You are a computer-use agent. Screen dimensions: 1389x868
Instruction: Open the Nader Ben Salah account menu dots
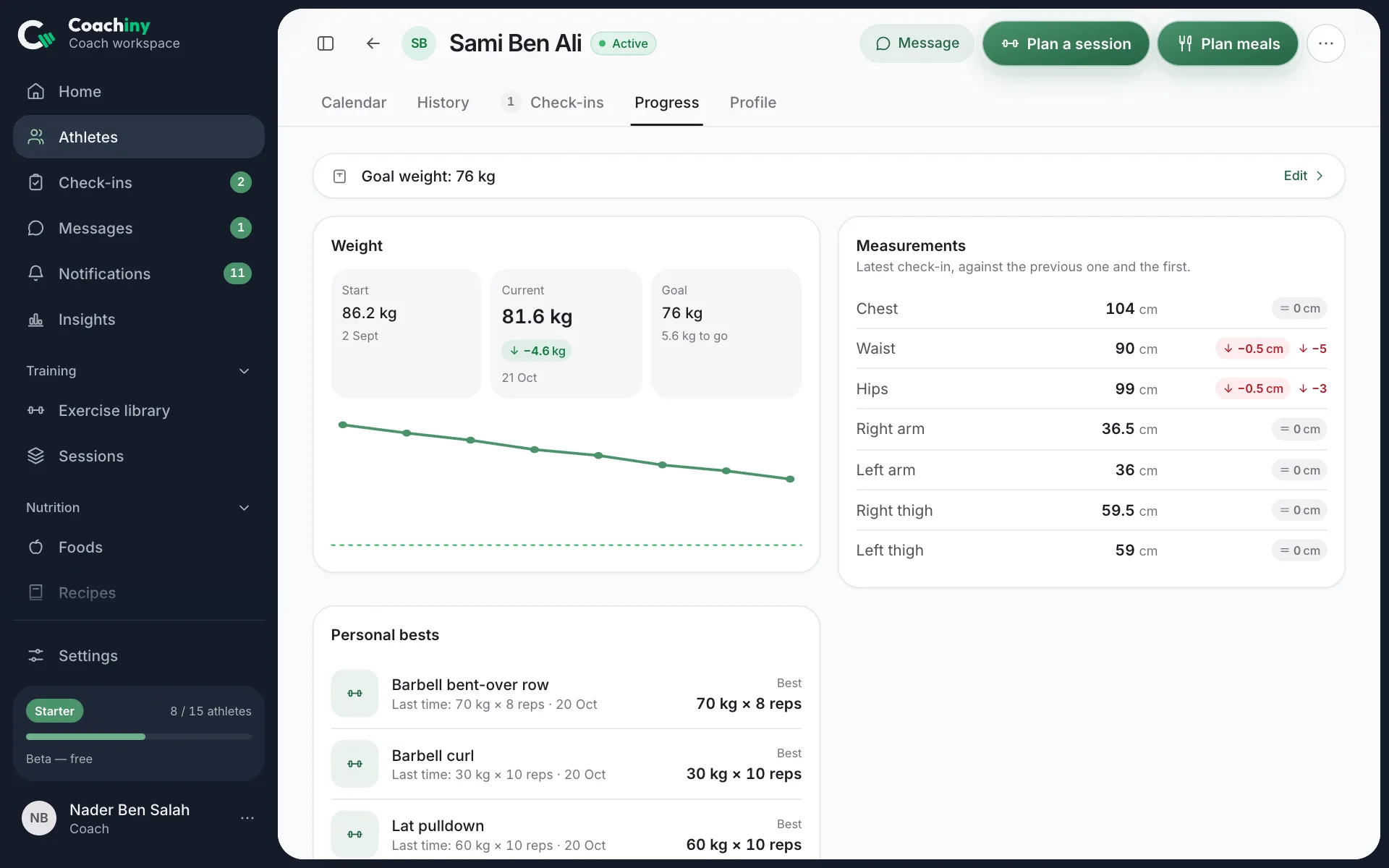pos(247,818)
